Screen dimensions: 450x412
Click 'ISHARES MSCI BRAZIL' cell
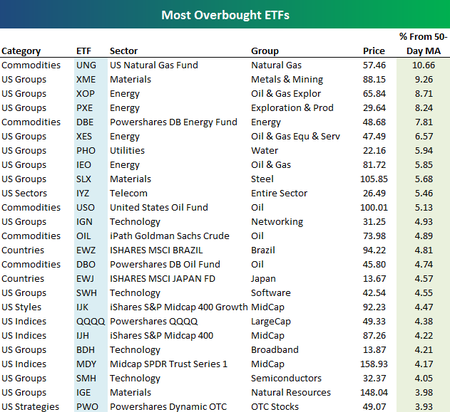coord(156,250)
